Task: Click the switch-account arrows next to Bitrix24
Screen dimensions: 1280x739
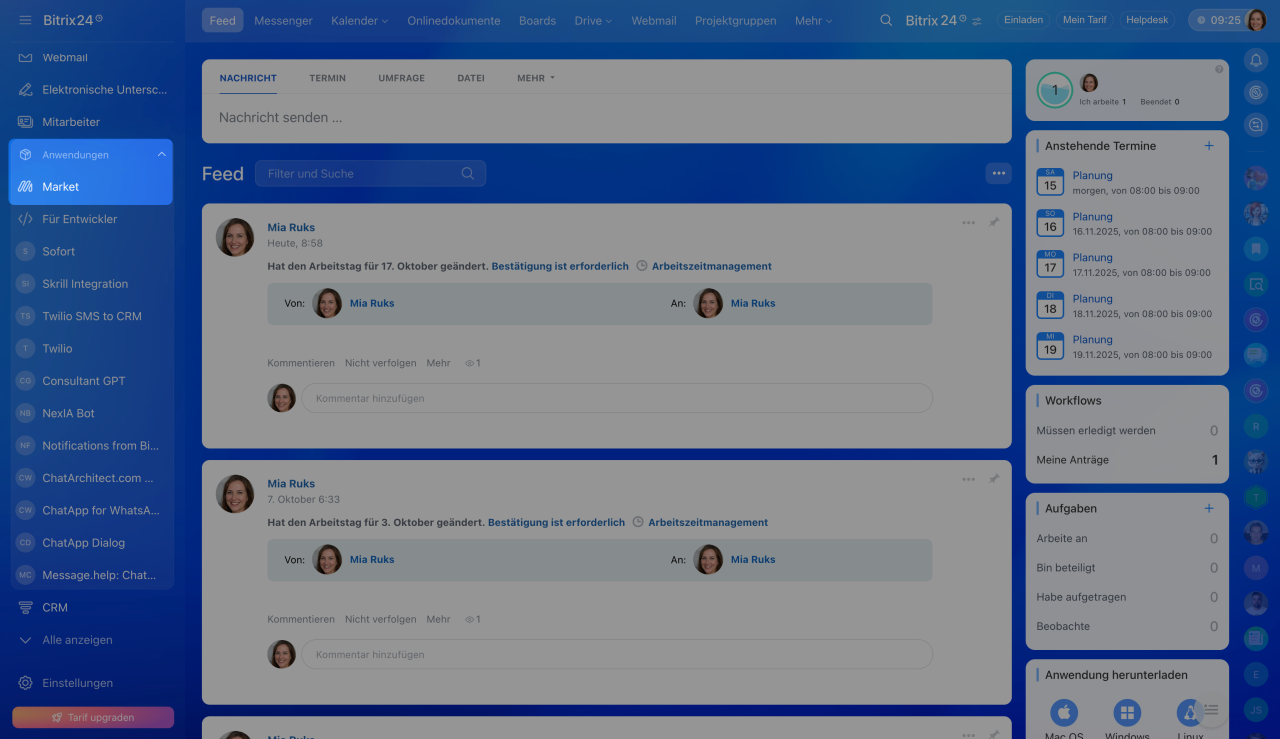Action: pyautogui.click(x=977, y=21)
